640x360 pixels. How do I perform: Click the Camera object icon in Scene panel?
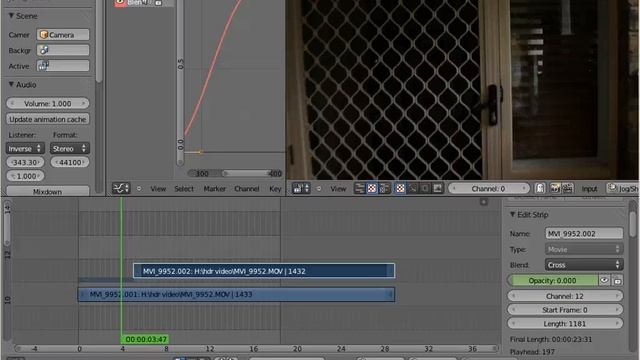click(44, 35)
